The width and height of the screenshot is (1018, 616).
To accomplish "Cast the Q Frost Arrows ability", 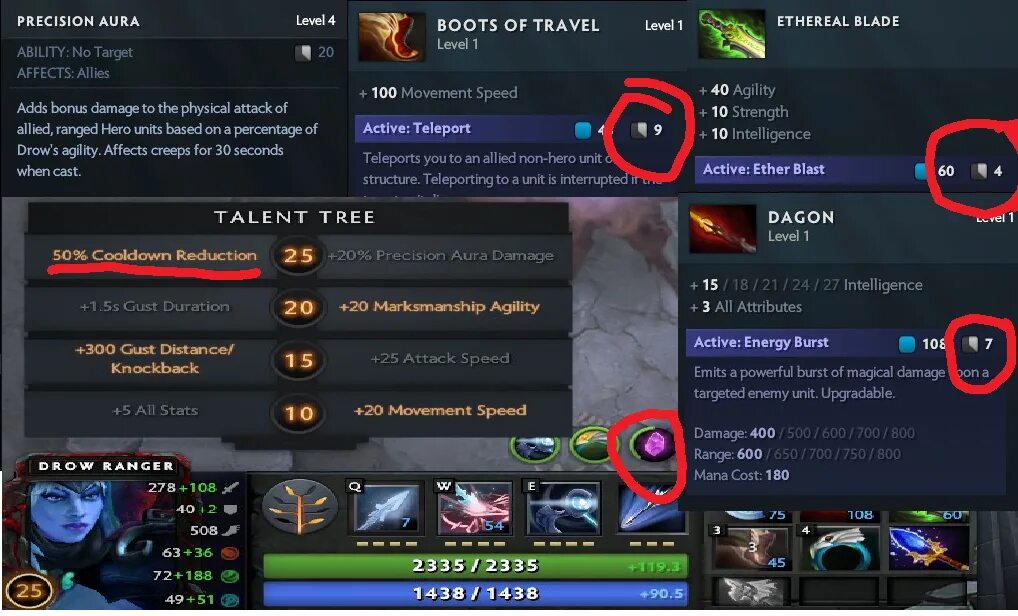I will click(x=384, y=508).
